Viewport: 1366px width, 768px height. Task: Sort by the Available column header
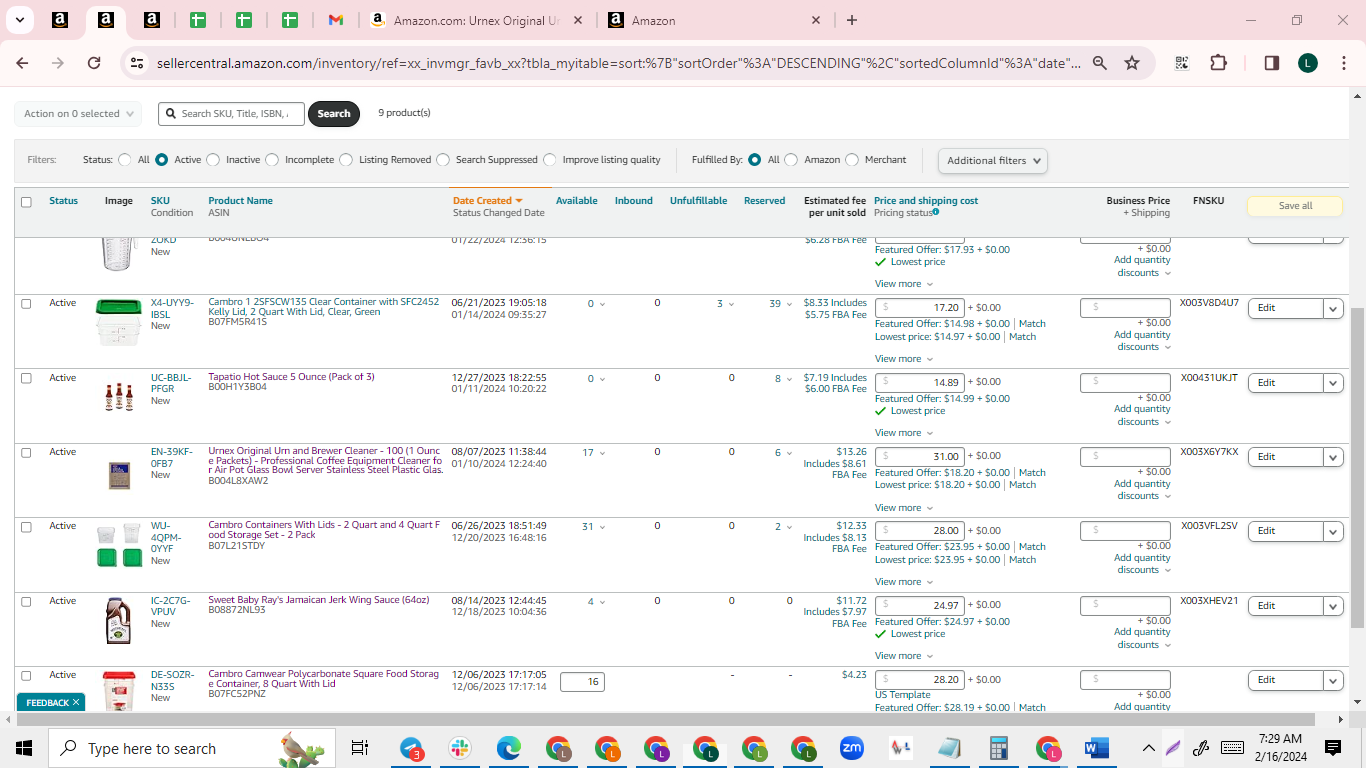577,201
